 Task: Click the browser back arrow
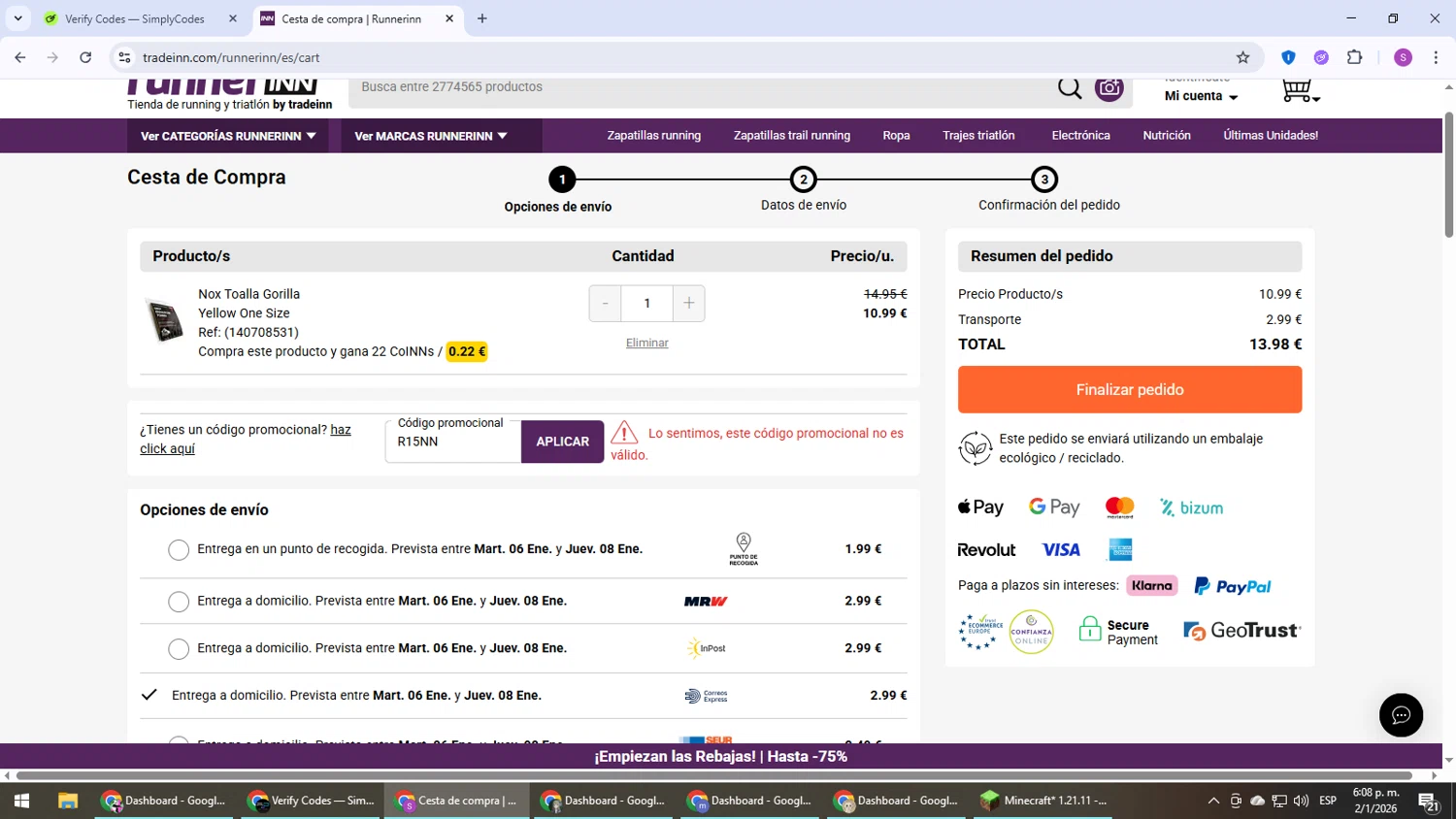[x=20, y=57]
